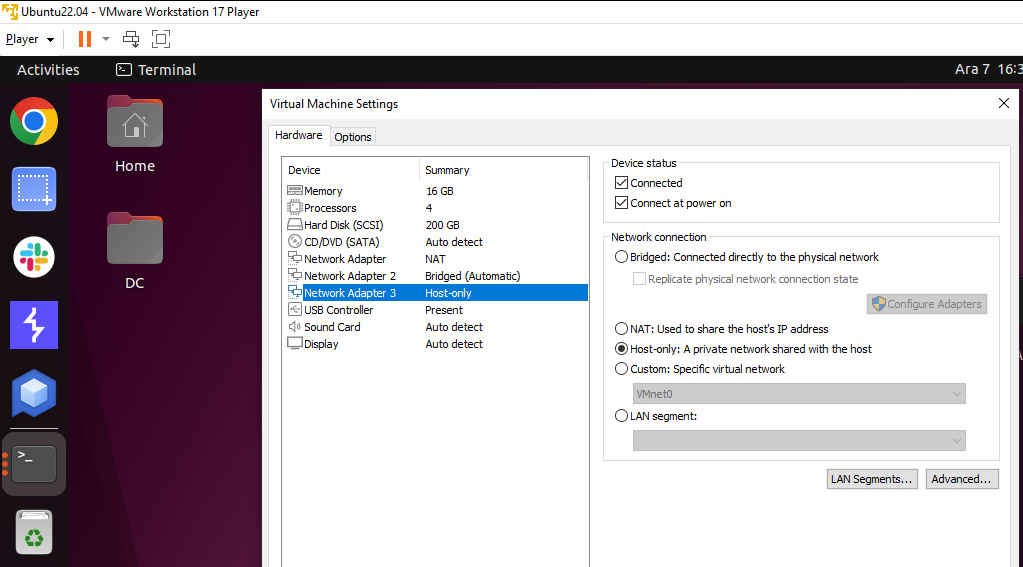The height and width of the screenshot is (567, 1023).
Task: Expand the LAN segment dropdown
Action: coord(799,440)
